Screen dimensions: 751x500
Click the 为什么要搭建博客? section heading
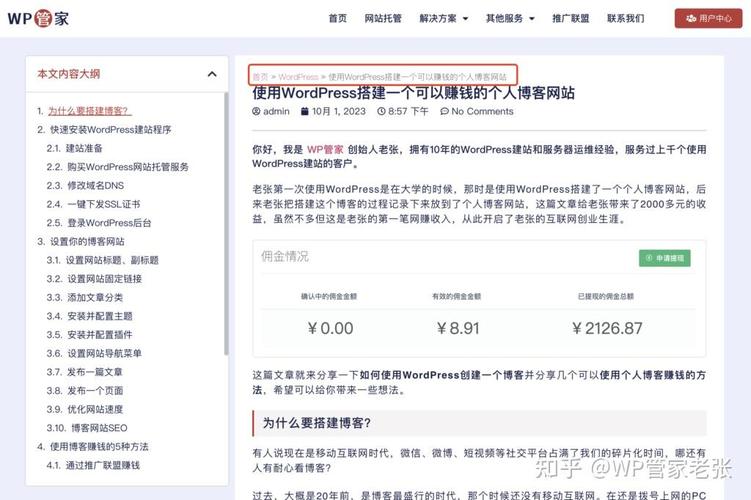tap(316, 423)
